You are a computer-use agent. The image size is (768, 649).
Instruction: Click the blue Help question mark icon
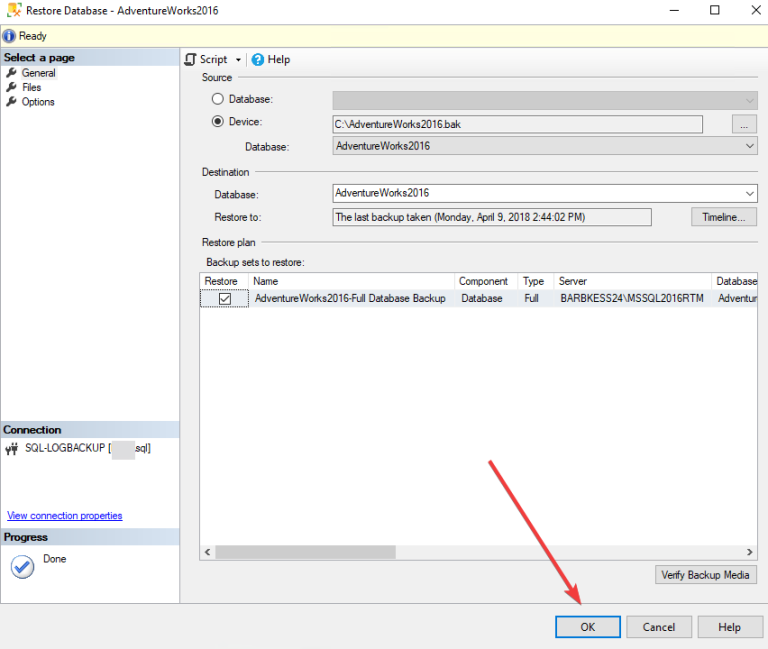tap(258, 60)
